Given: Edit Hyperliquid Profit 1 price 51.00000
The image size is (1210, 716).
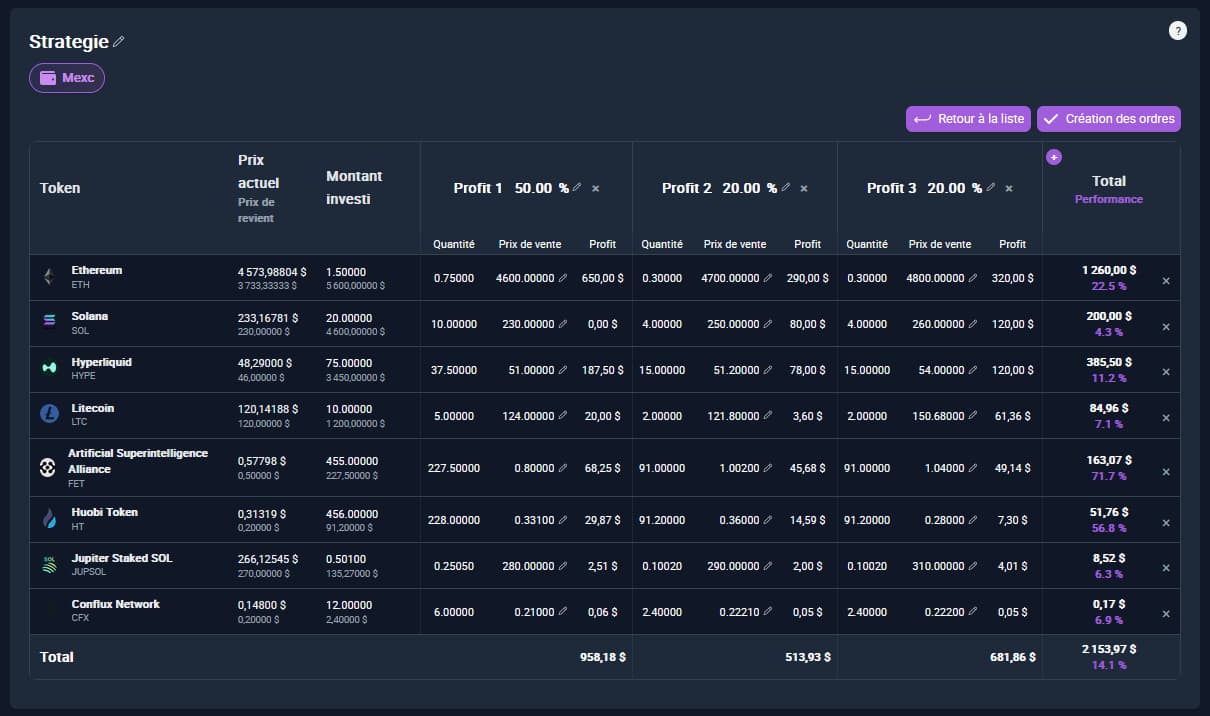Looking at the screenshot, I should 562,370.
